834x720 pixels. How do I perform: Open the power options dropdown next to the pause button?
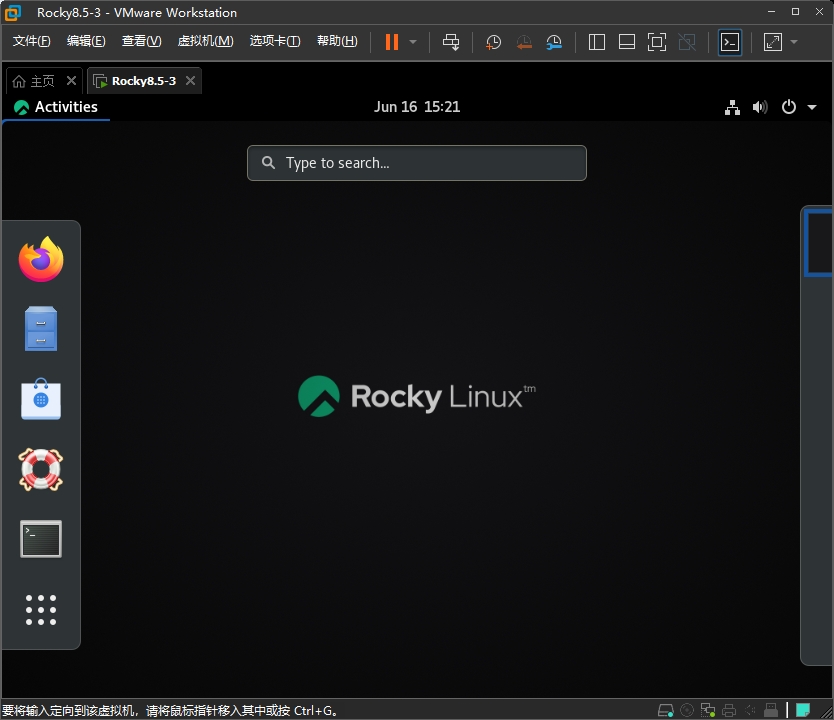point(413,42)
